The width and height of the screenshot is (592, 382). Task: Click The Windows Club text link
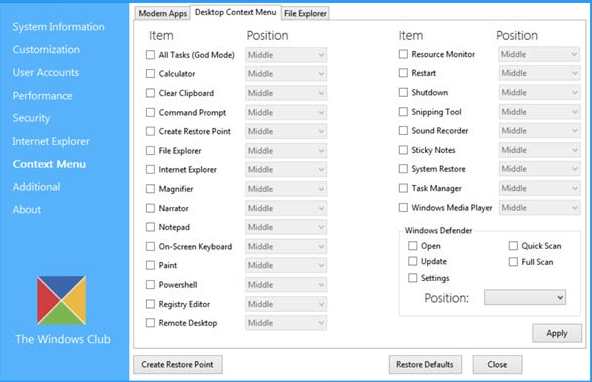coord(63,339)
